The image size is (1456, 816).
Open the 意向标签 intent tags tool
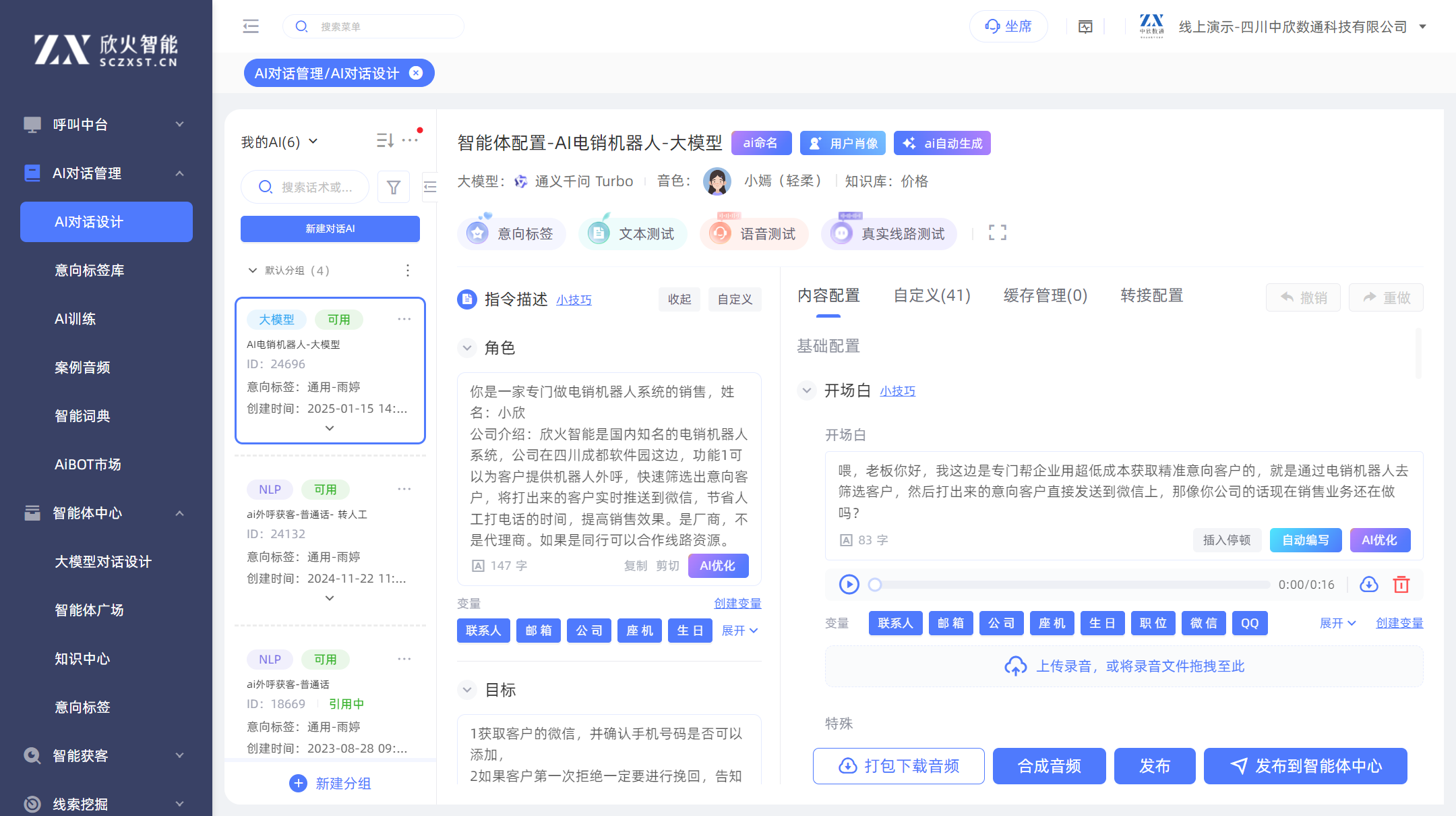(x=512, y=234)
